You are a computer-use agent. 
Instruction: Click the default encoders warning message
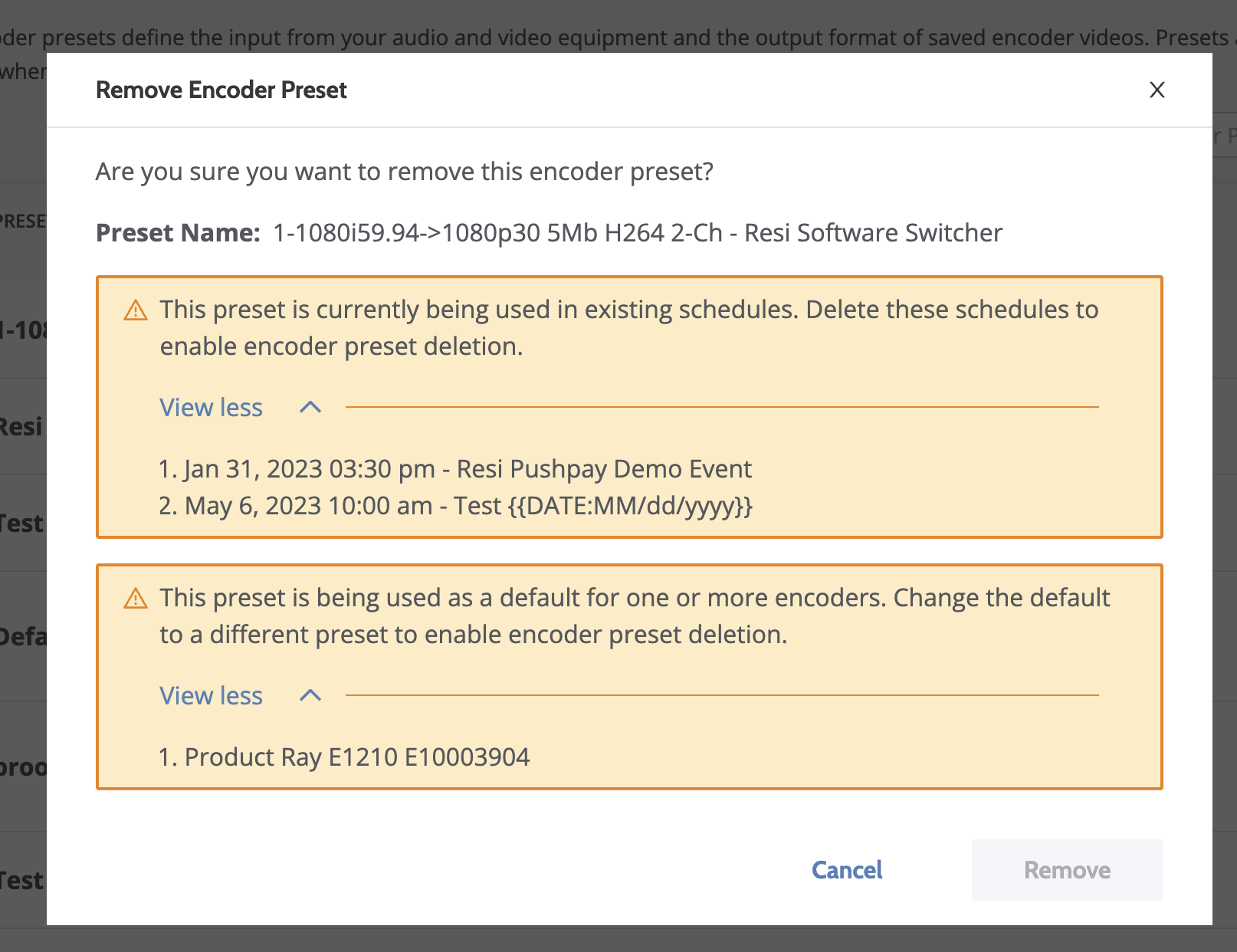coord(635,616)
